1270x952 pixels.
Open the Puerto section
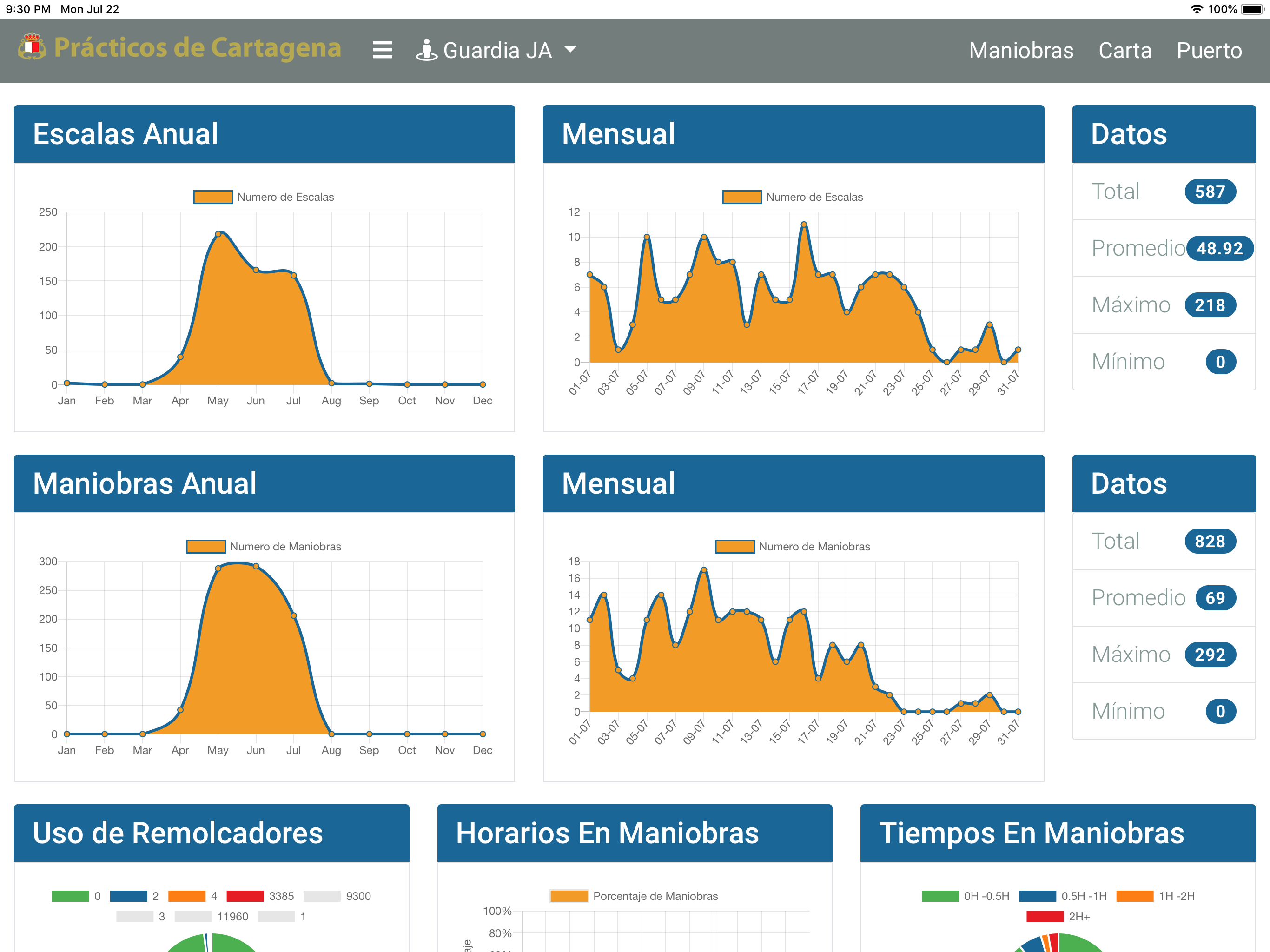click(1209, 51)
